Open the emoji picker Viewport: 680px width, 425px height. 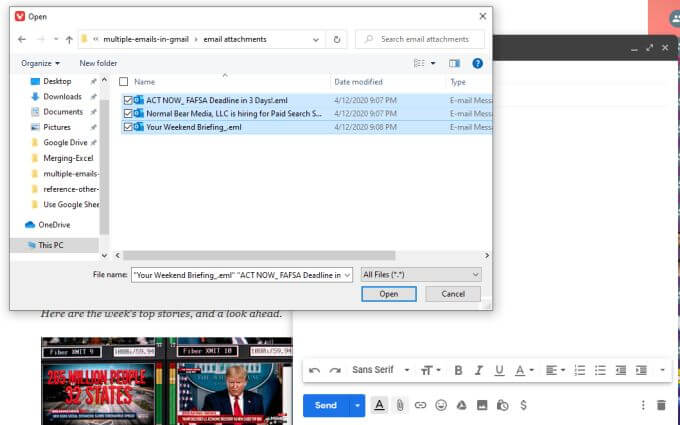click(x=440, y=405)
